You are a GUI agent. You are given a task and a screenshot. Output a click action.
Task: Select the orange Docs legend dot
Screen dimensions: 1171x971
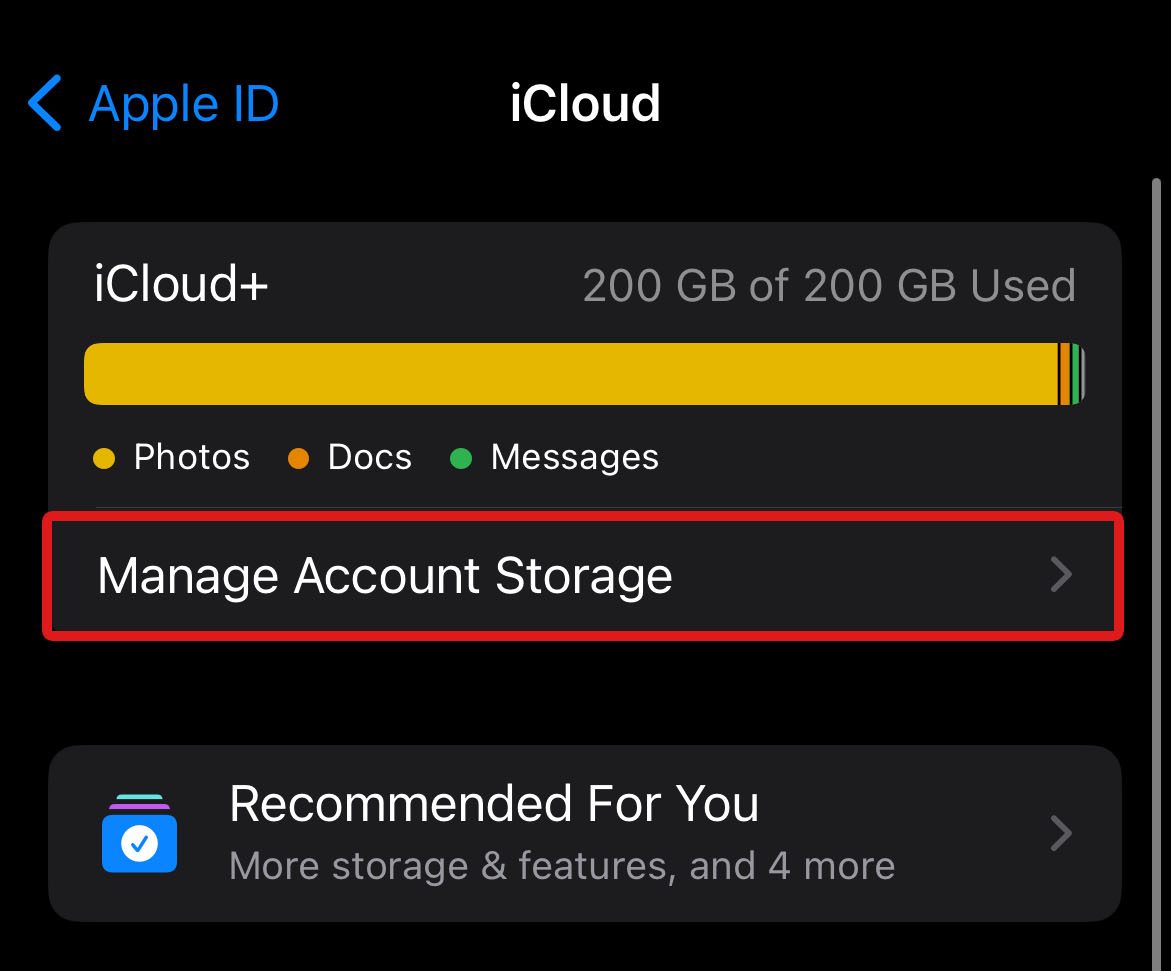[297, 457]
